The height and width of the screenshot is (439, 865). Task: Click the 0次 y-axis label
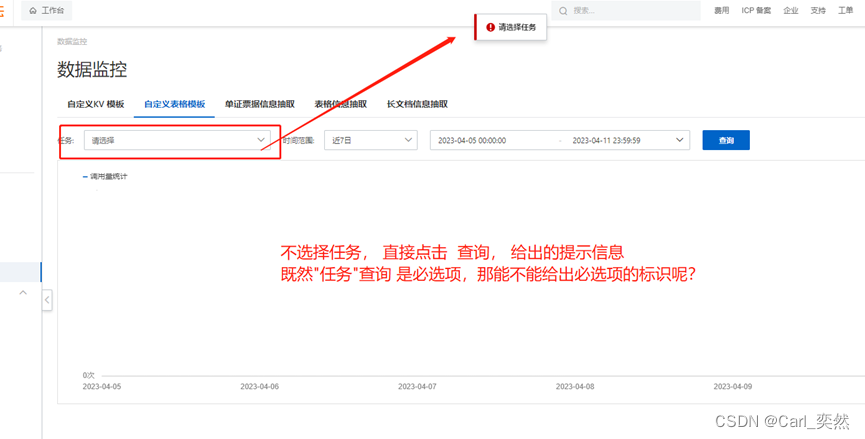coord(89,375)
